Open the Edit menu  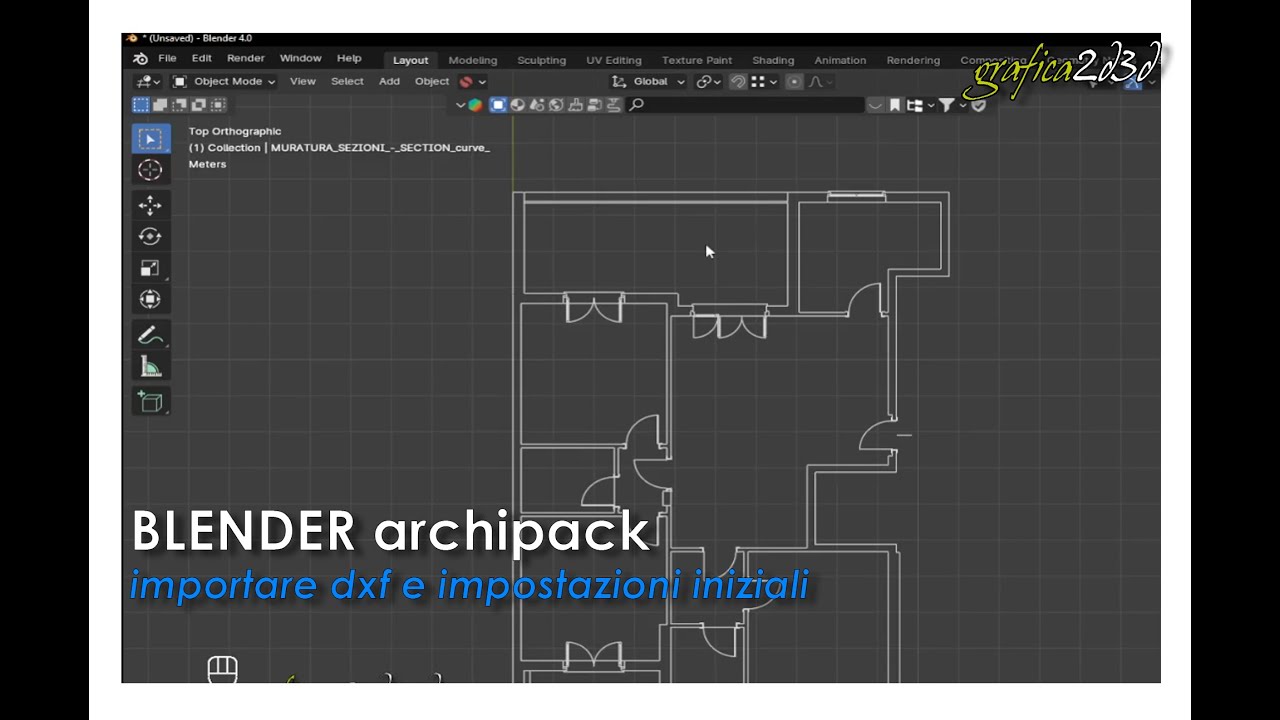point(202,59)
